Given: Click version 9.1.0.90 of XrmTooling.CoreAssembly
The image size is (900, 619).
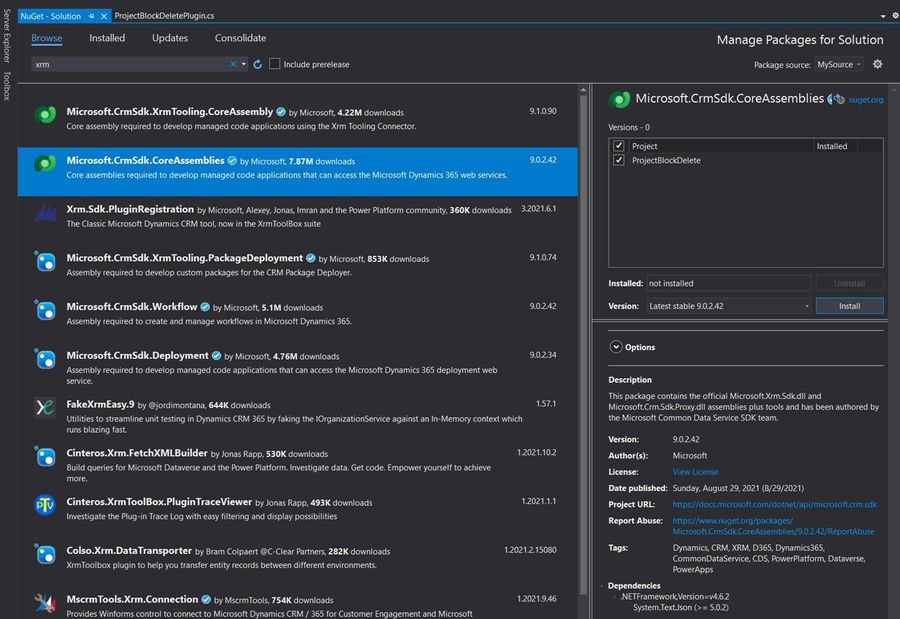Looking at the screenshot, I should pos(542,111).
